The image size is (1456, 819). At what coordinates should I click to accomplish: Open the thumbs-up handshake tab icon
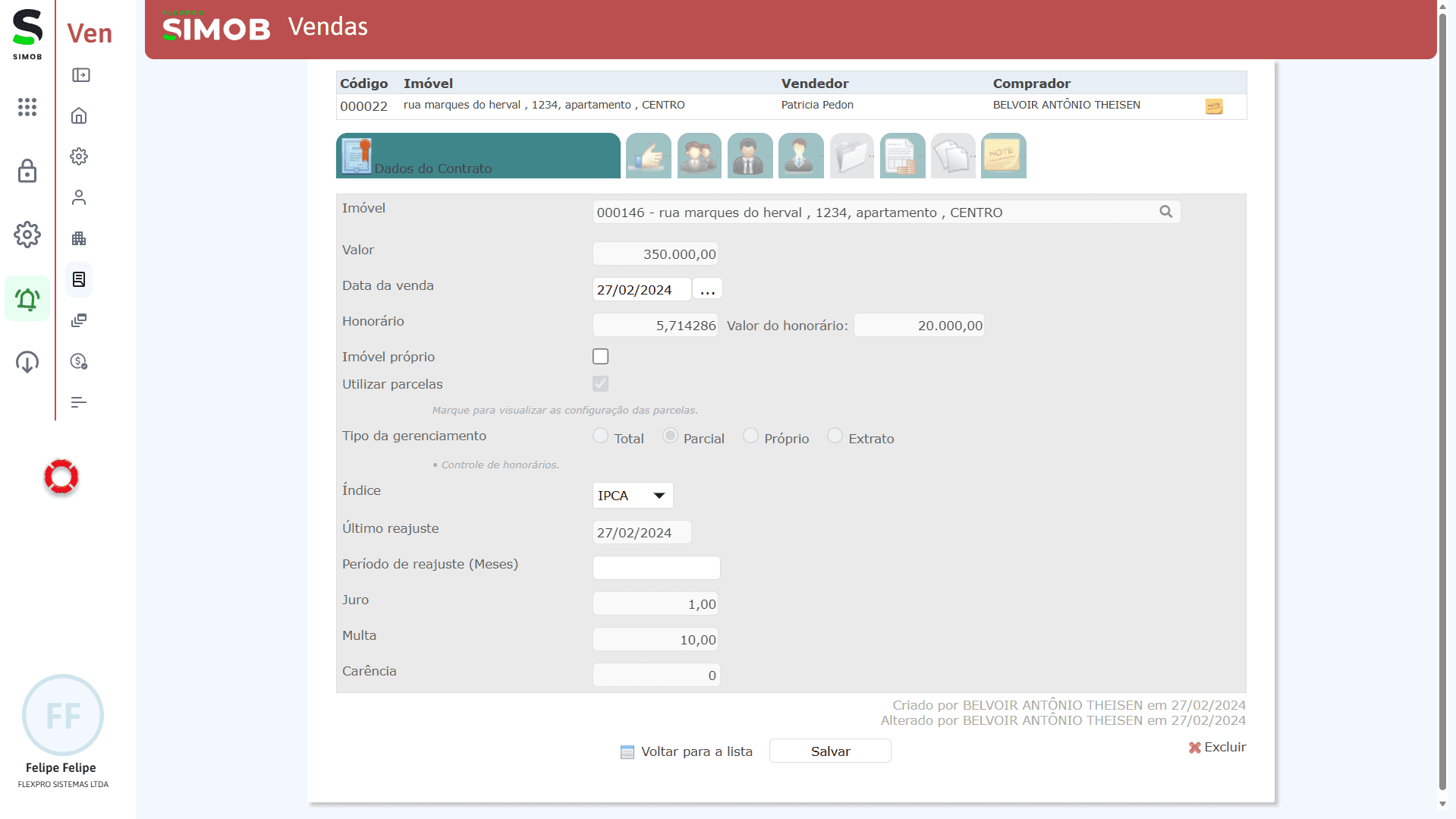click(648, 156)
